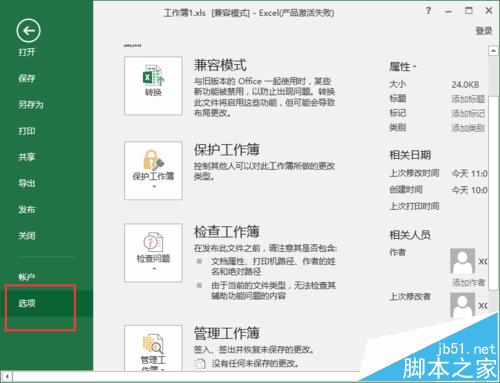Open the 帐户 account page

(x=27, y=277)
